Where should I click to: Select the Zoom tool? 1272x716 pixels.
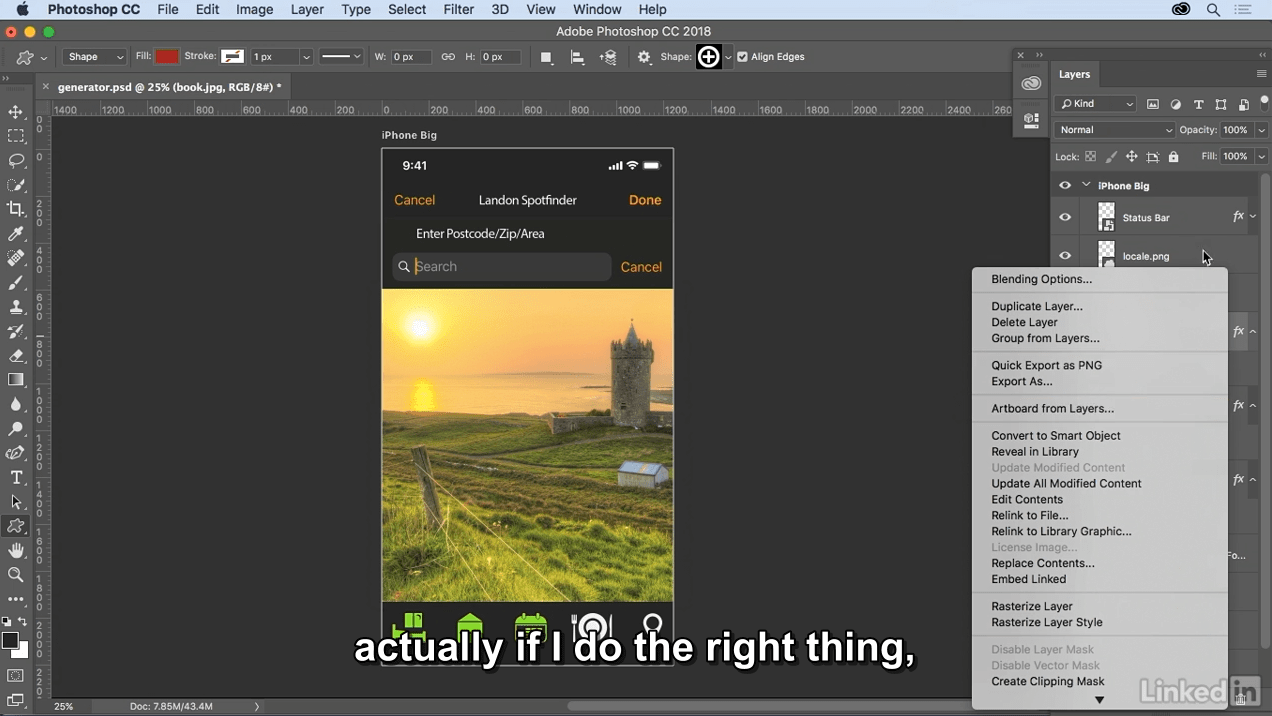[x=16, y=575]
